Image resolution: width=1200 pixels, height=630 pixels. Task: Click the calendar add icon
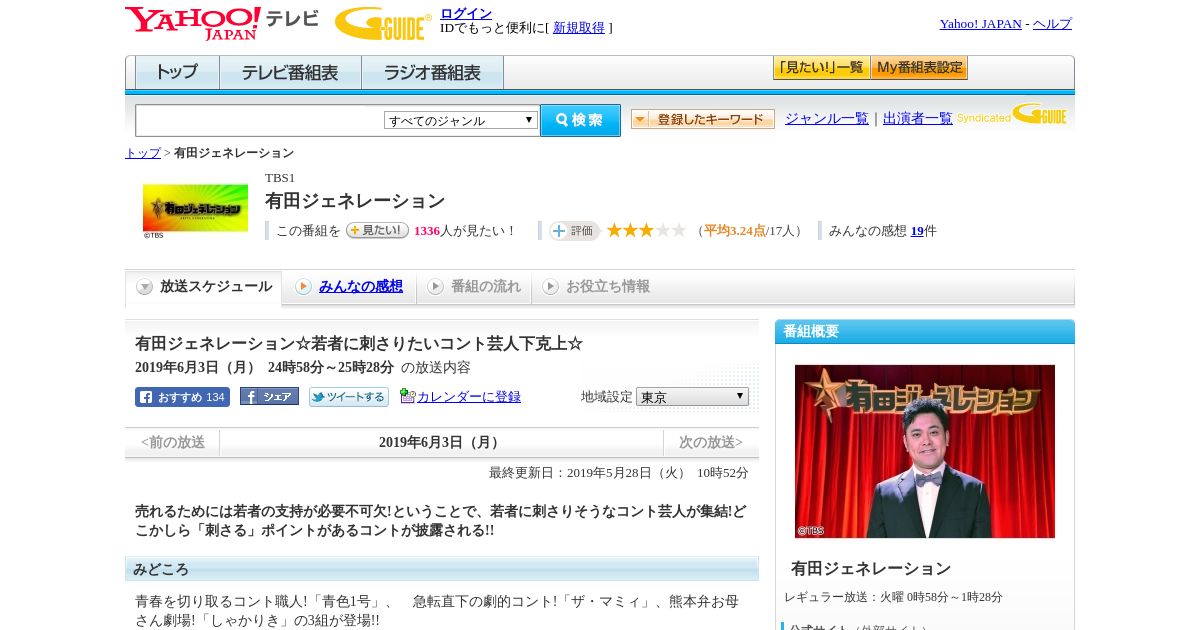(x=407, y=396)
